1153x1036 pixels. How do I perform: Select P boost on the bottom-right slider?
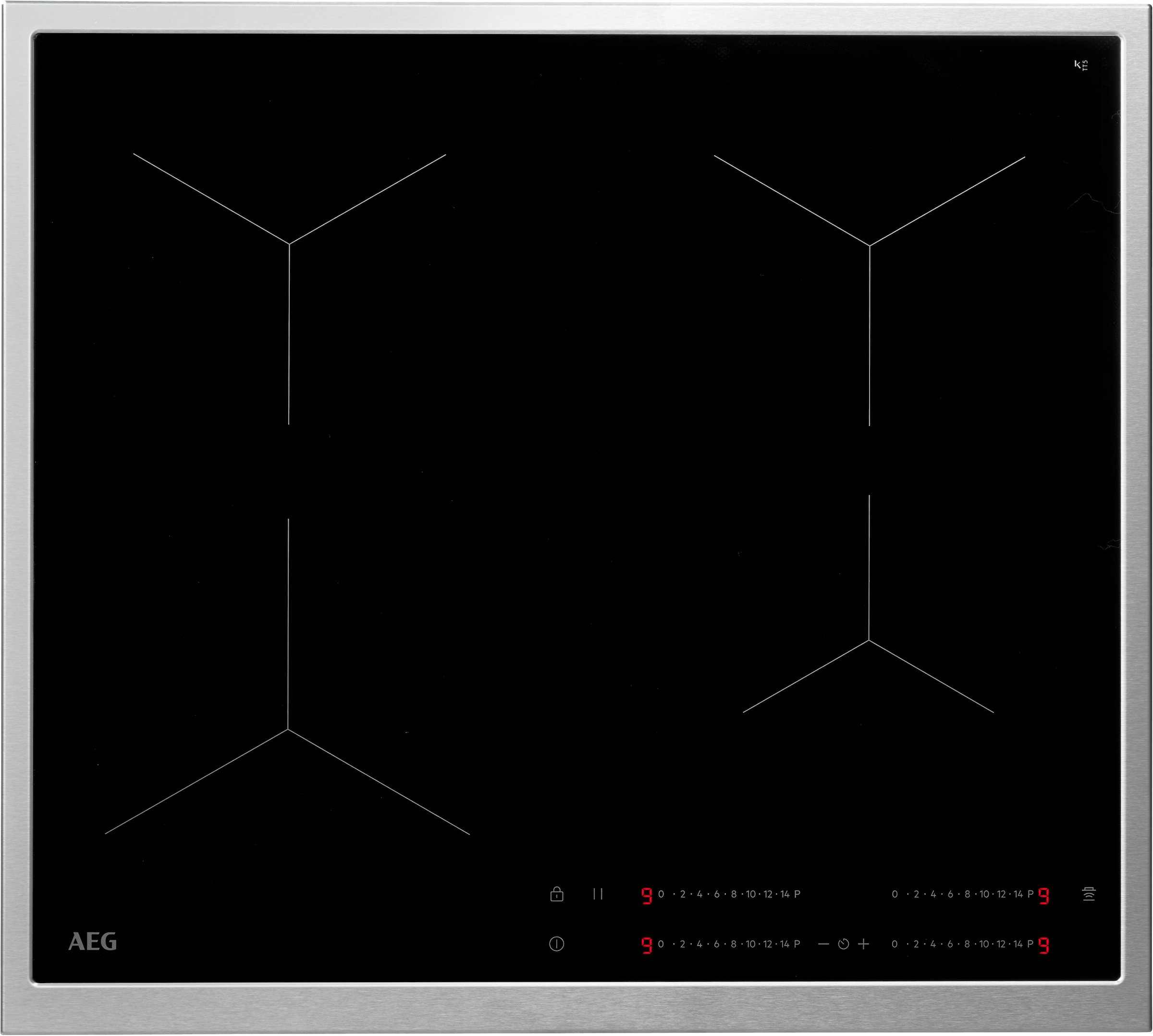[x=1030, y=944]
